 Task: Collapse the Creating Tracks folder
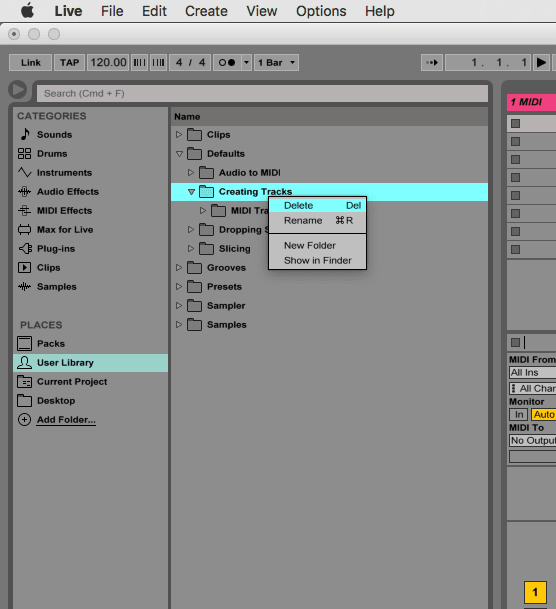pyautogui.click(x=191, y=192)
